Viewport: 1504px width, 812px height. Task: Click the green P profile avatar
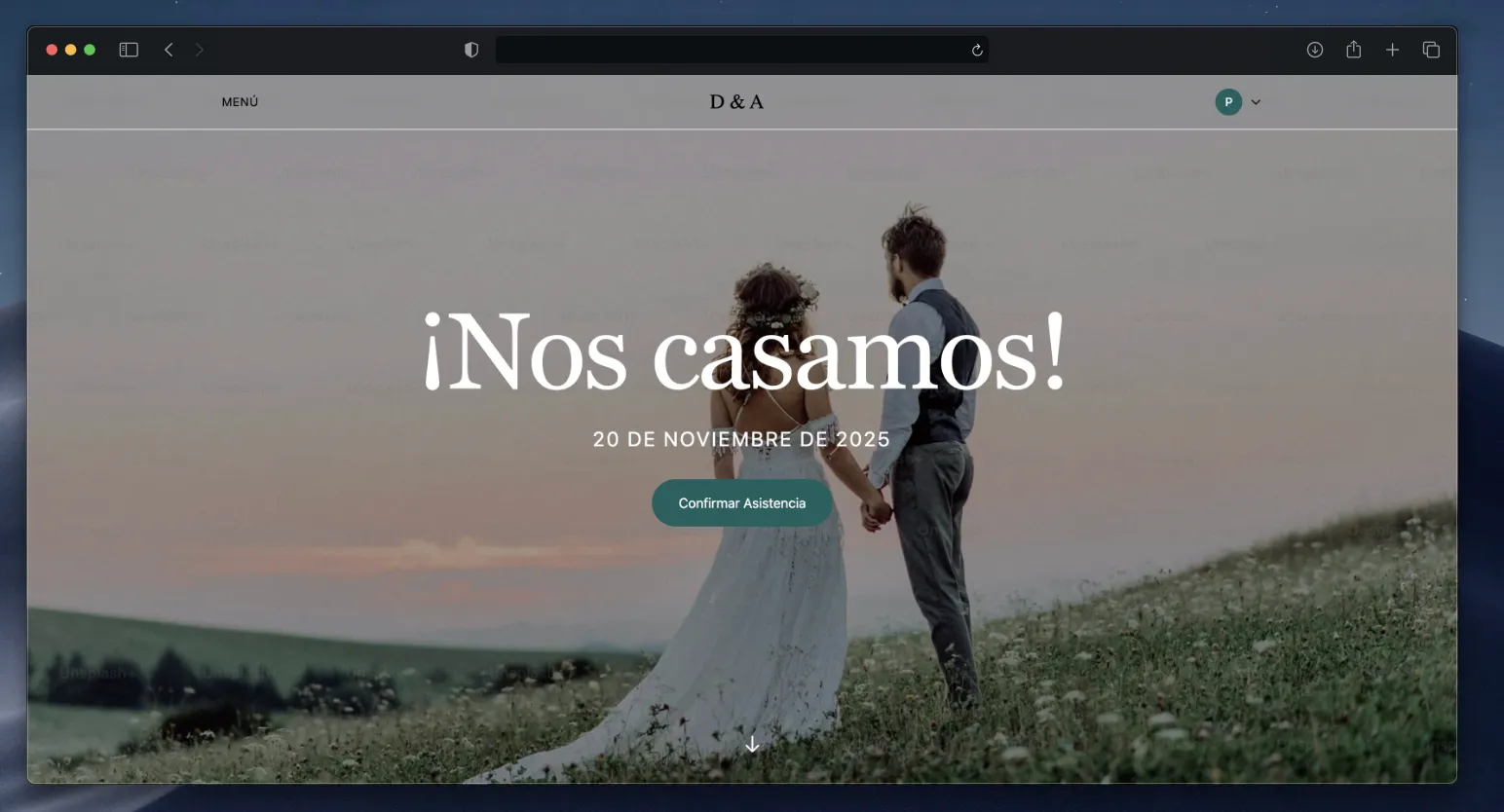click(x=1228, y=101)
